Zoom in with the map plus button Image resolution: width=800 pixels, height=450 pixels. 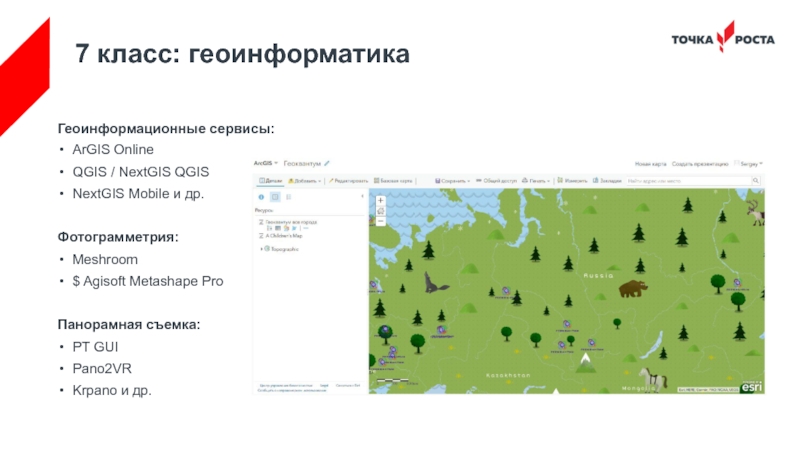(x=380, y=201)
